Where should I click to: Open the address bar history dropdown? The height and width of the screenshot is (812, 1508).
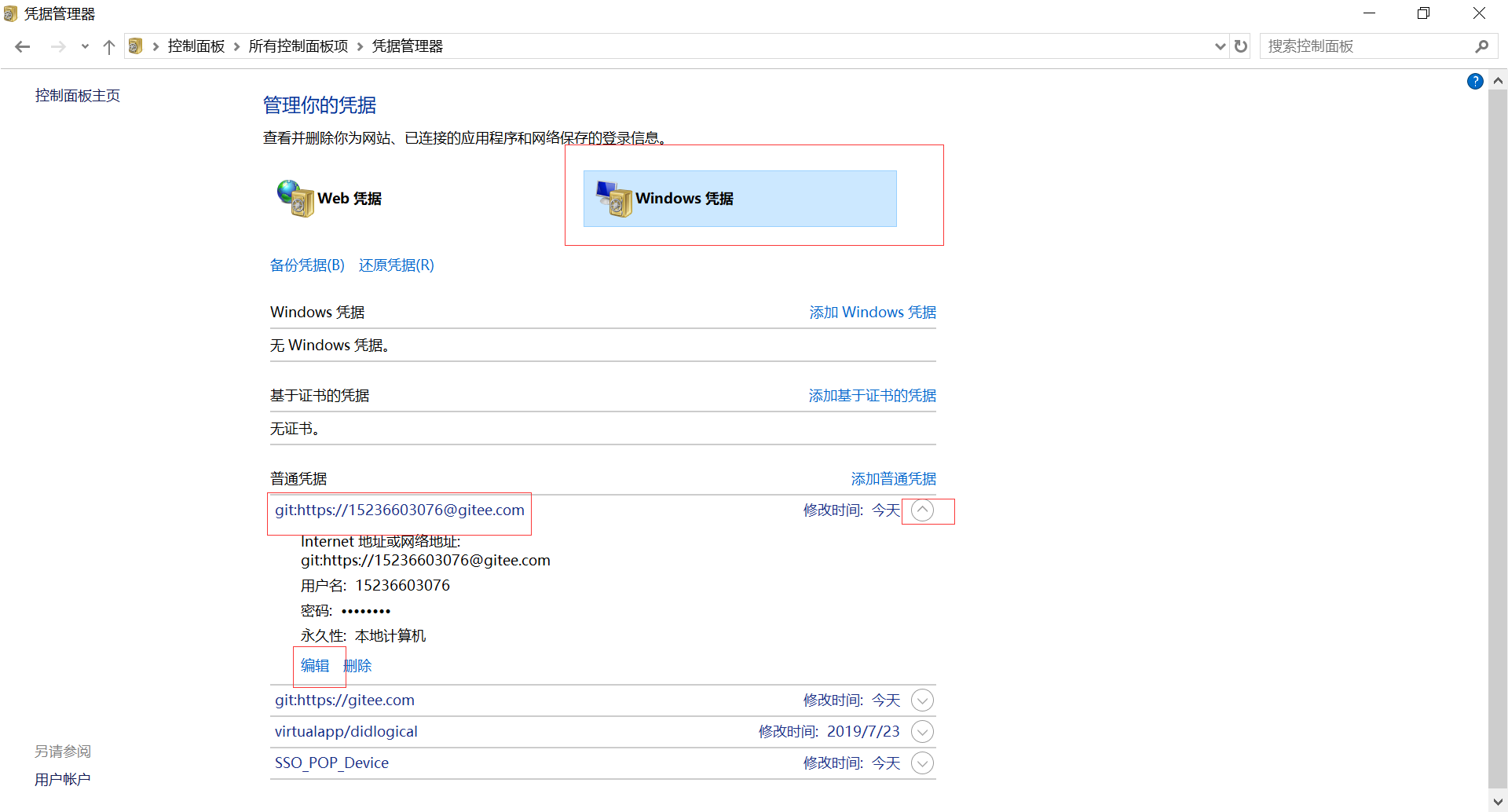(1221, 46)
